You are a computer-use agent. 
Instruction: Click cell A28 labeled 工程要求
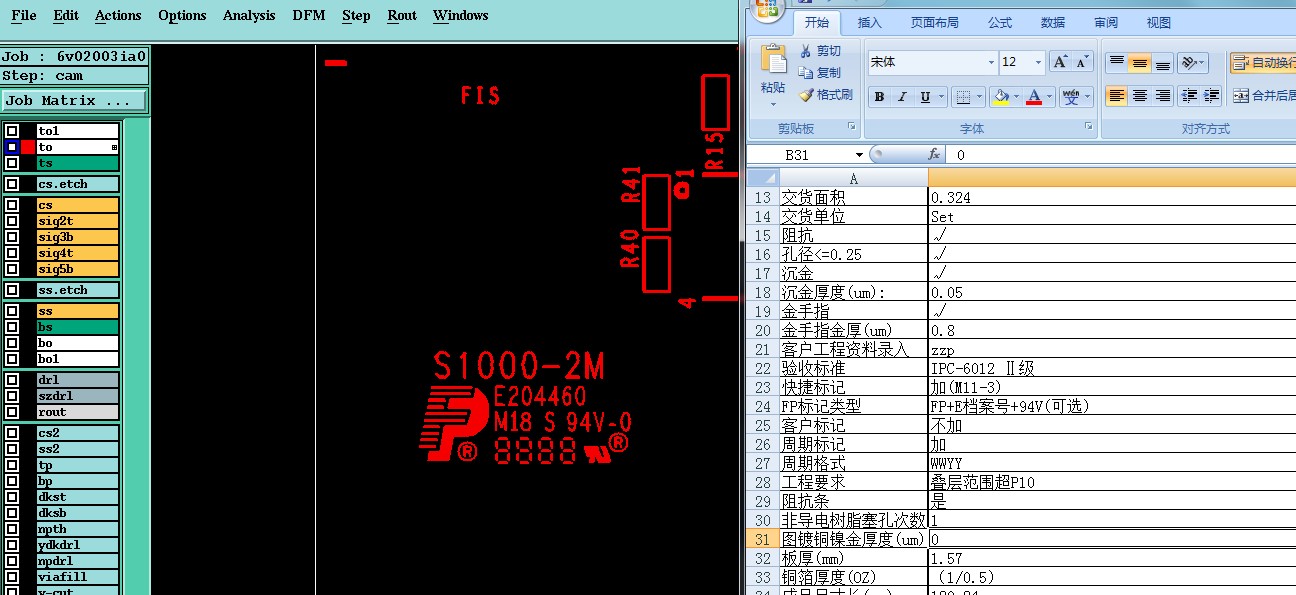click(x=852, y=482)
